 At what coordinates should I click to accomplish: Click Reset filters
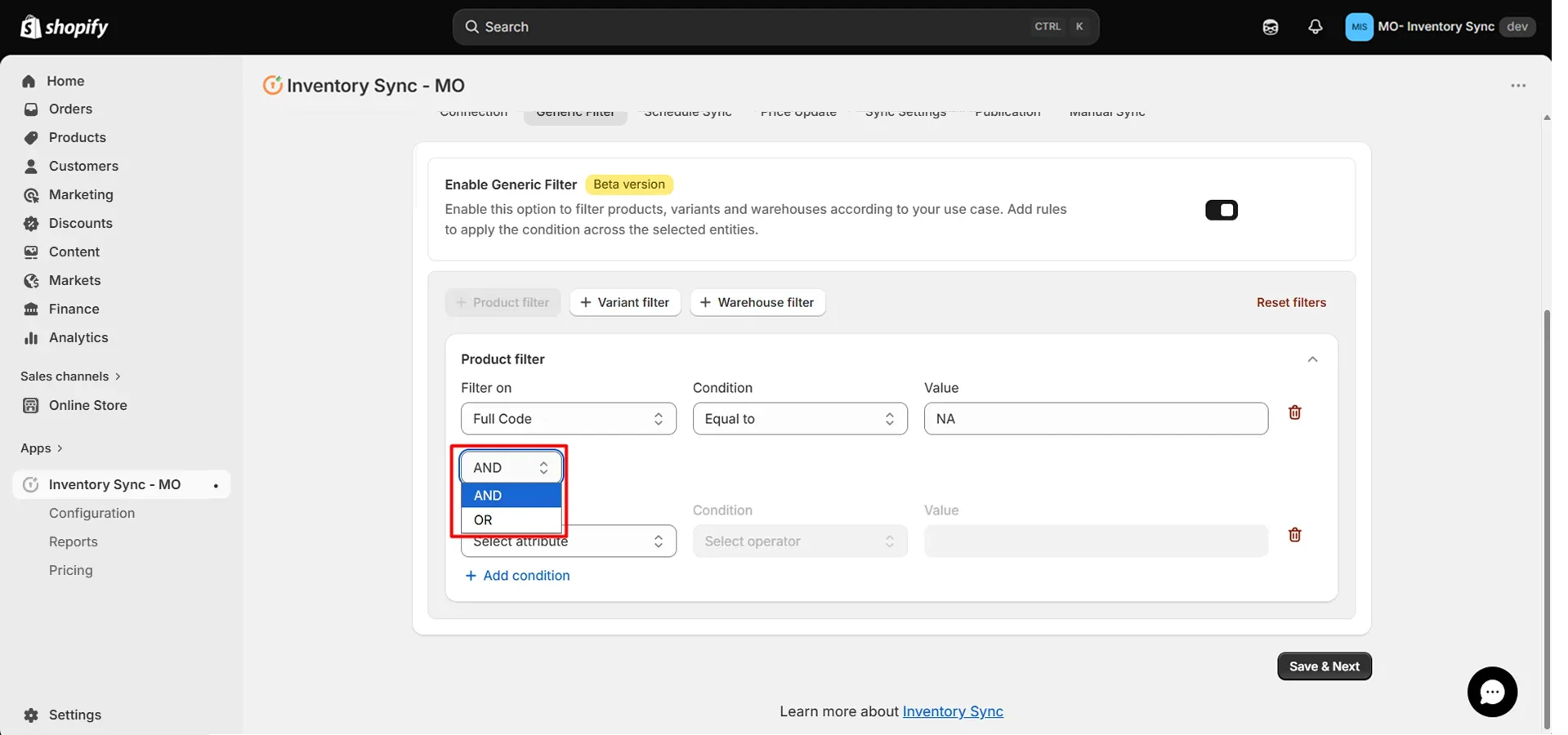(1291, 302)
